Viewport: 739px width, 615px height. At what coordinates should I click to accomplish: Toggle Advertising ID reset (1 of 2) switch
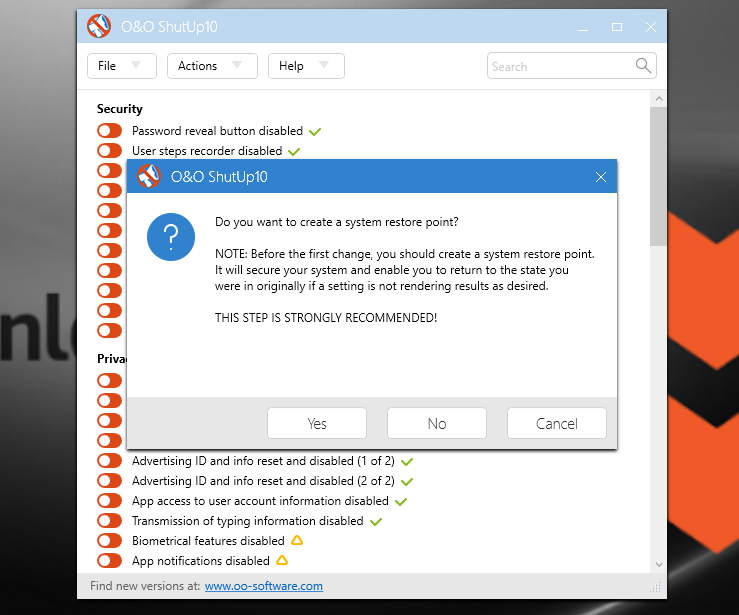pos(109,460)
